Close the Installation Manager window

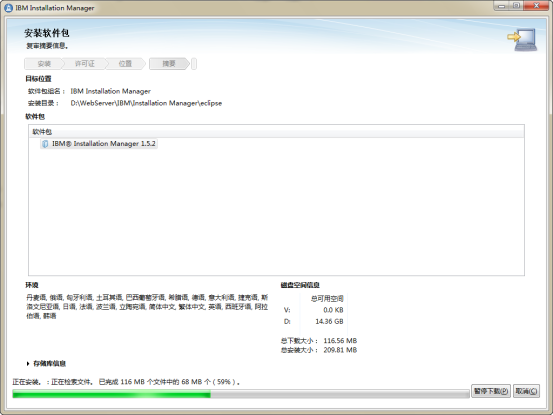[536, 6]
